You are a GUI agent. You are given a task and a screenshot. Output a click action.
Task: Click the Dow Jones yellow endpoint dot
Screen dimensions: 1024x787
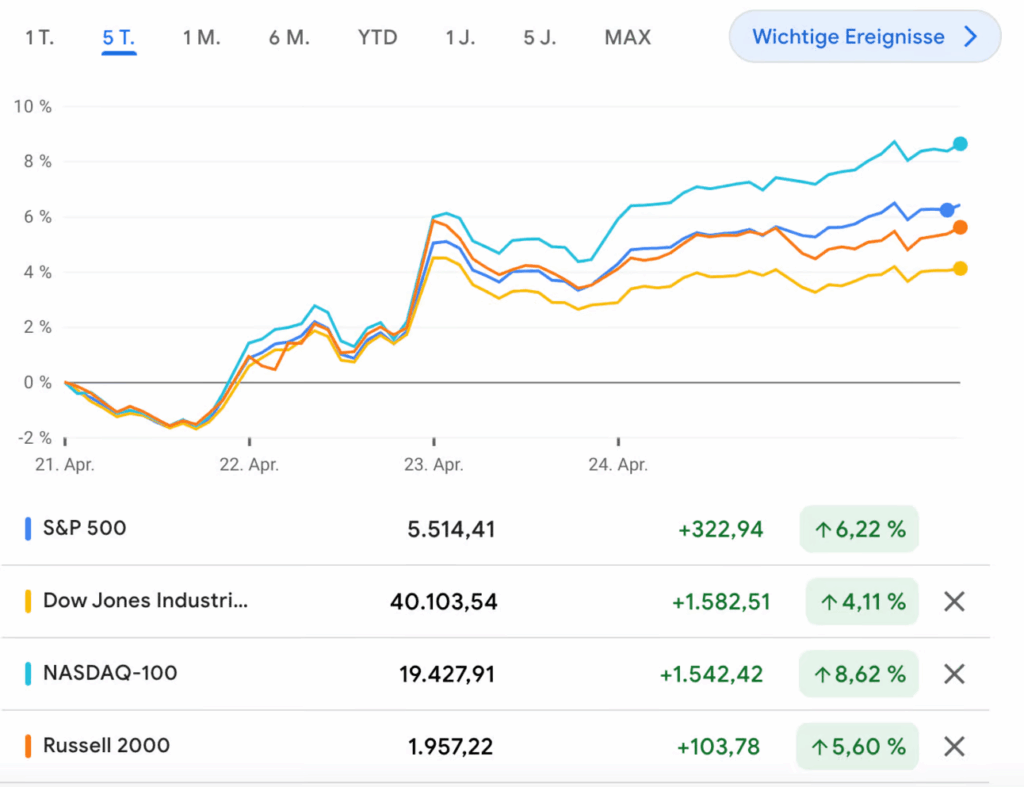point(960,268)
